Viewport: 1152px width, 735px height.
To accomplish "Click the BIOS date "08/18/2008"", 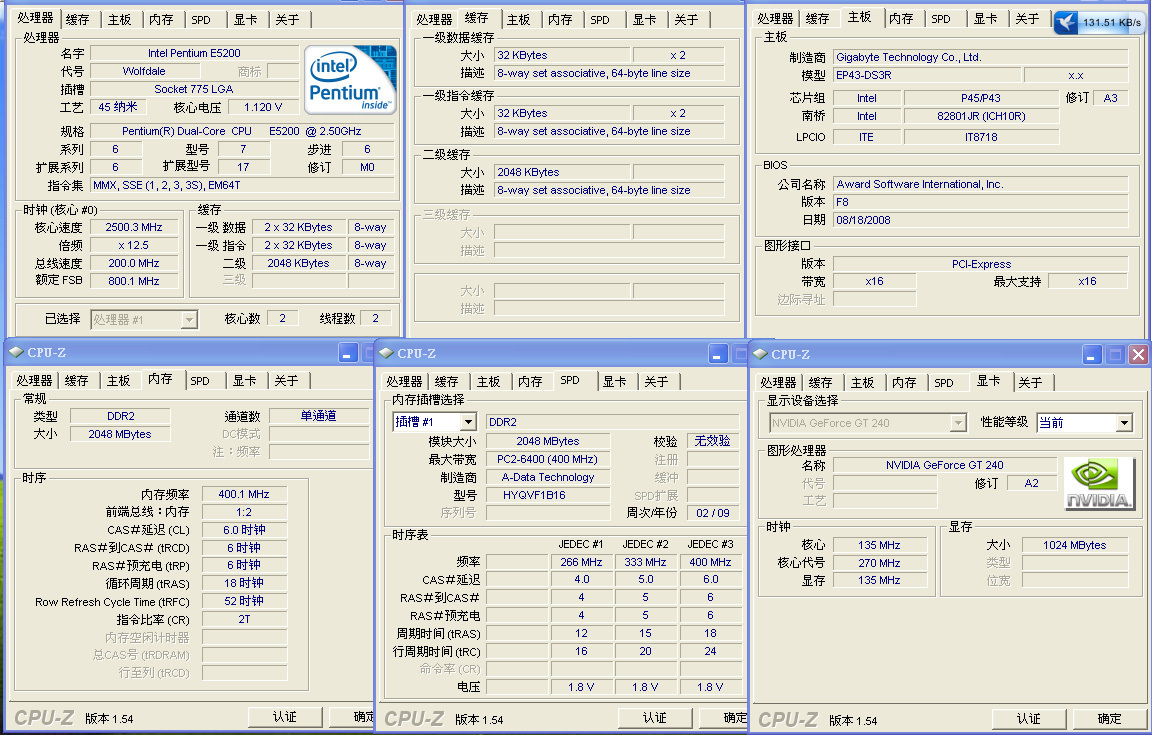I will (x=981, y=220).
